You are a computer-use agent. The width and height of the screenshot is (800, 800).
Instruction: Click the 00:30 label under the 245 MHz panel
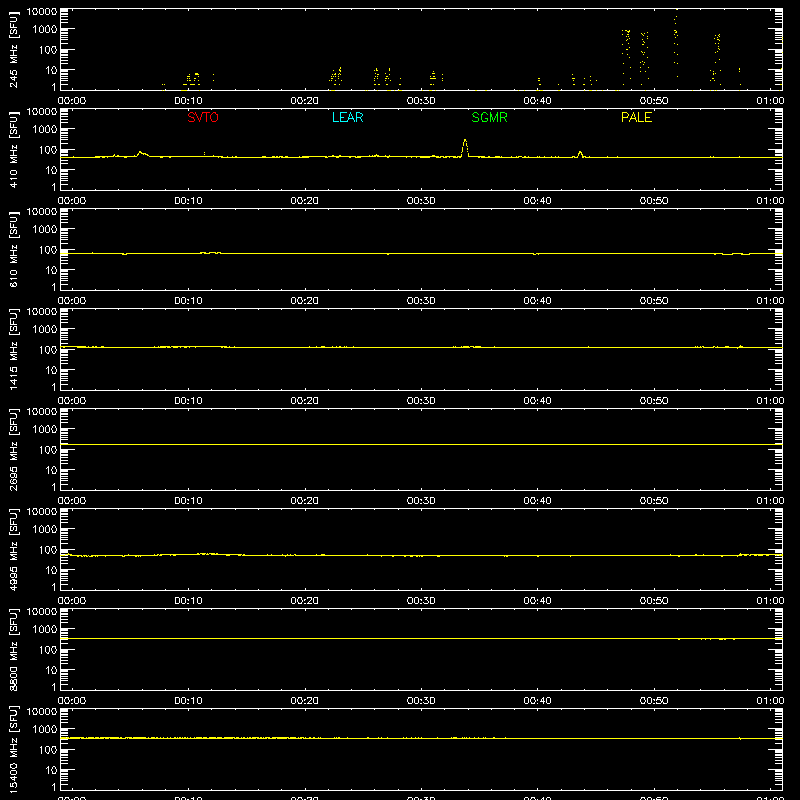point(421,101)
